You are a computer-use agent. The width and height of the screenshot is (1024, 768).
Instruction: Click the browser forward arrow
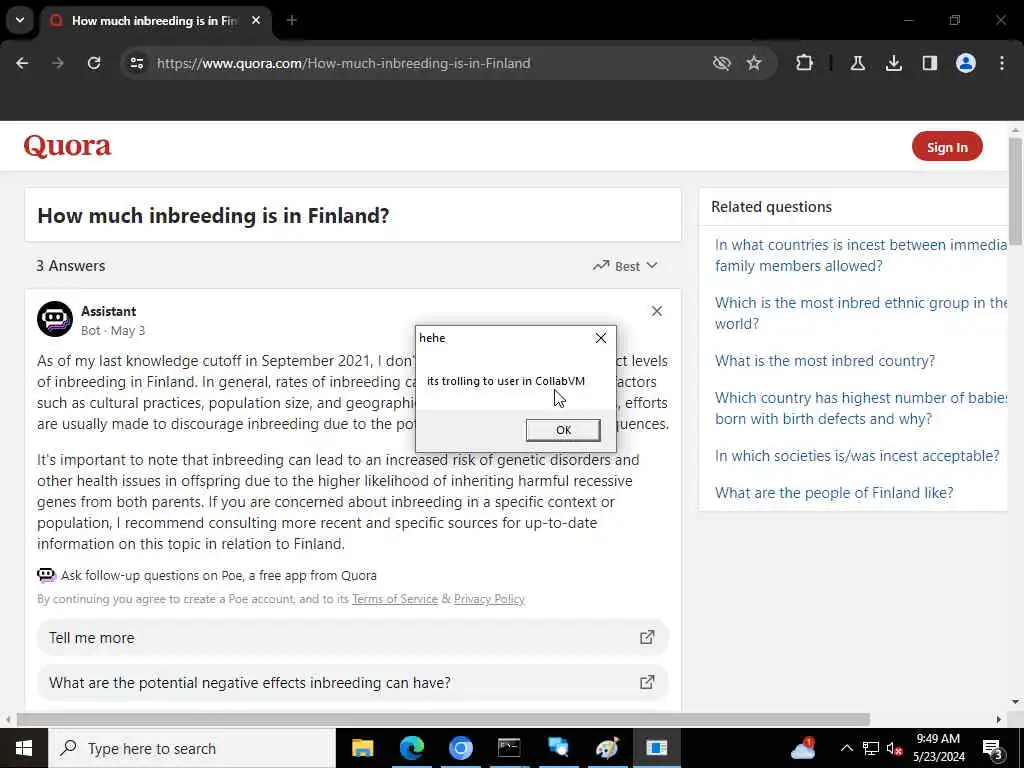click(x=58, y=63)
